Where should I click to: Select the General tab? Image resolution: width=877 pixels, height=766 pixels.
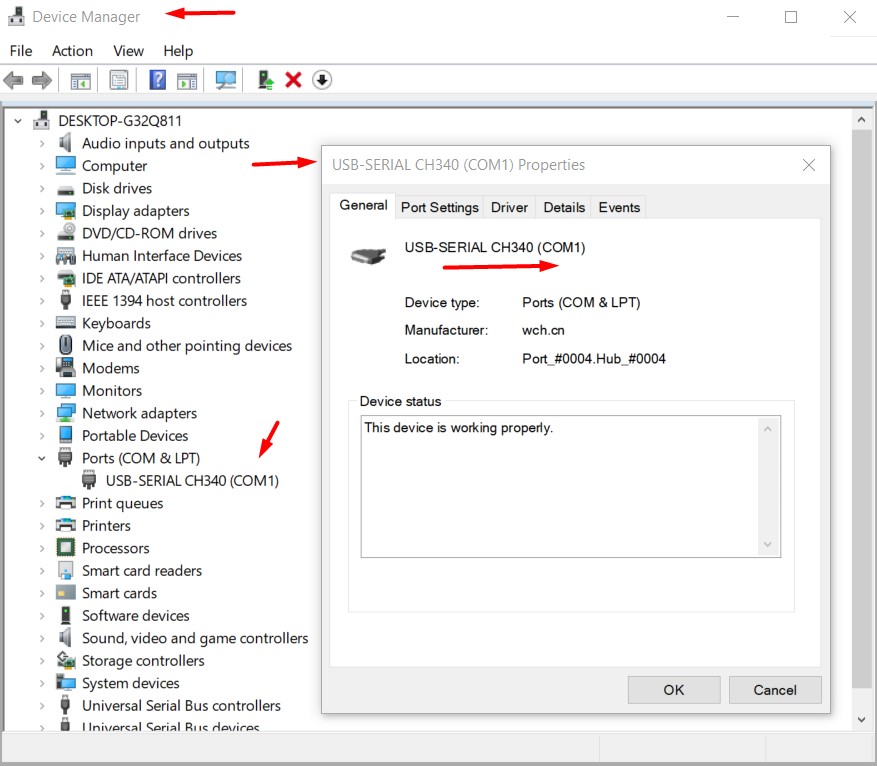click(x=363, y=205)
